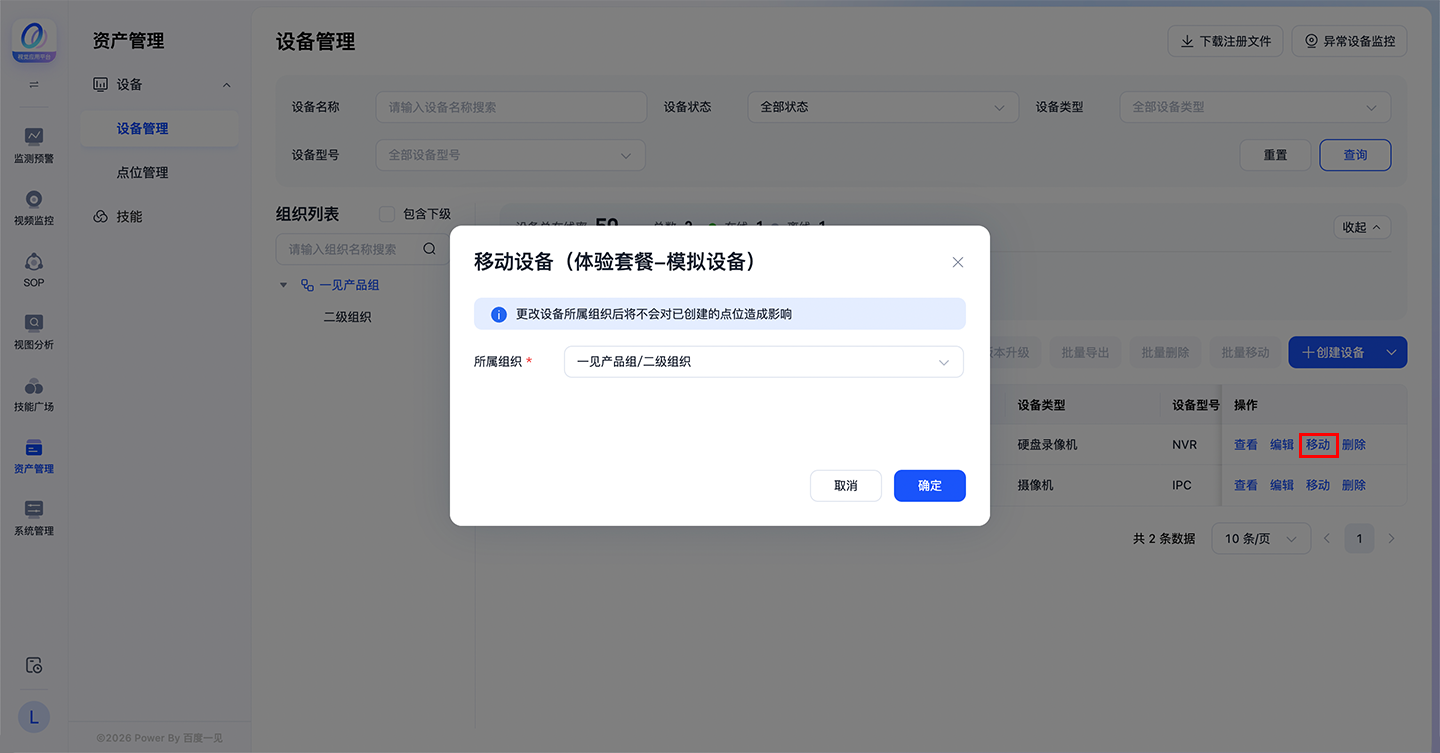Go to the next page arrow
1440x753 pixels.
tap(1391, 539)
